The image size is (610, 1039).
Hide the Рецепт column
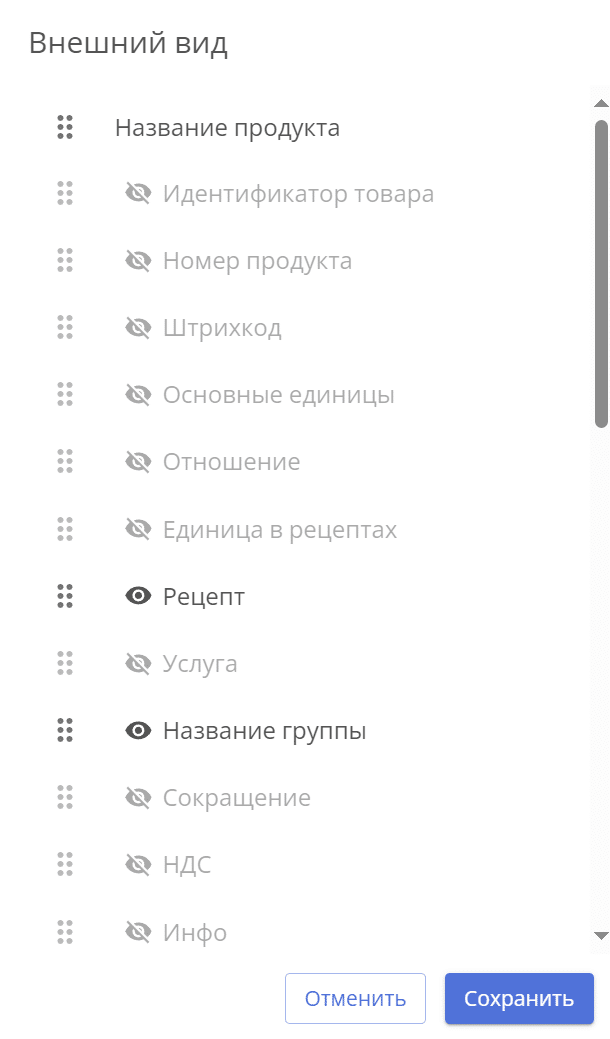138,597
